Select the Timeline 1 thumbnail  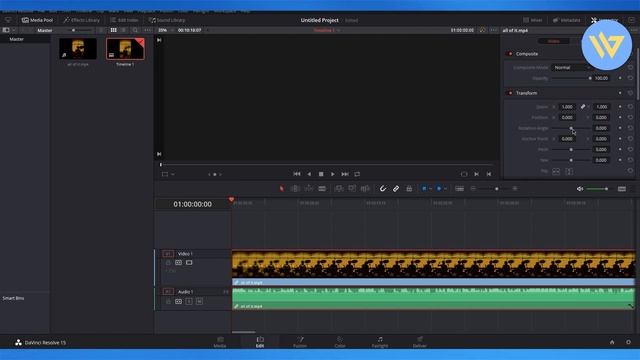(x=125, y=49)
